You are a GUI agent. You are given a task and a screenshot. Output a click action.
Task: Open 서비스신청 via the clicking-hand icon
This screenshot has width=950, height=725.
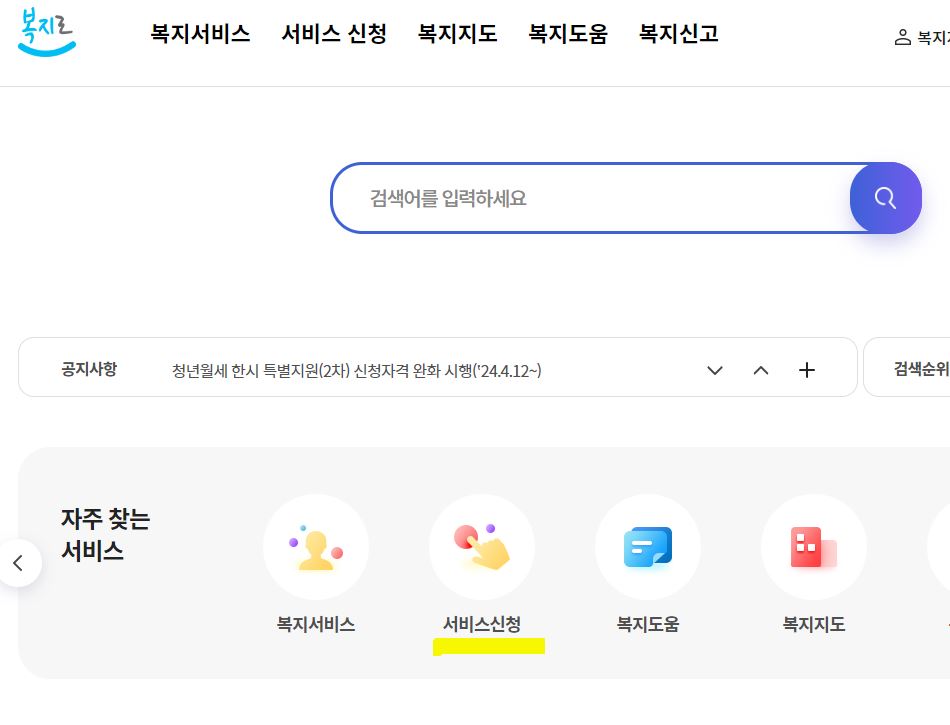point(482,547)
